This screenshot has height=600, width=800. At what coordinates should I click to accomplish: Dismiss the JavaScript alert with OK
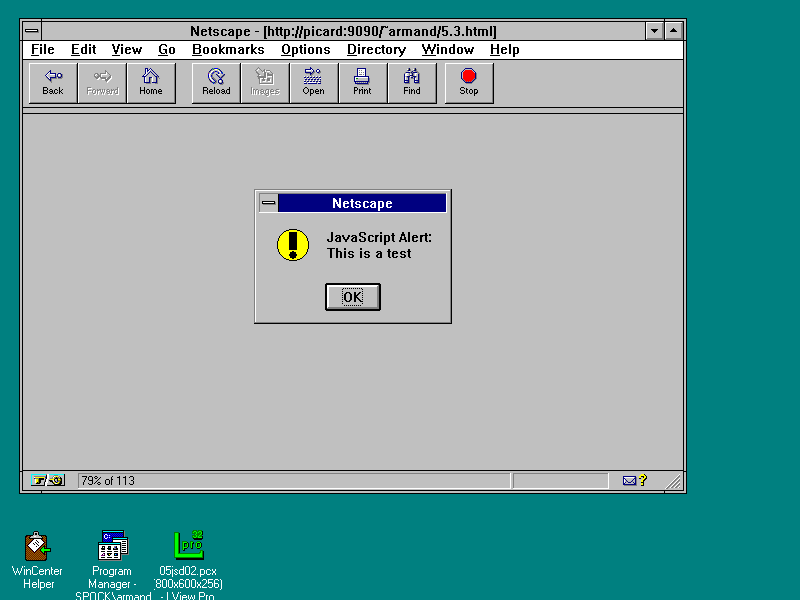click(353, 297)
